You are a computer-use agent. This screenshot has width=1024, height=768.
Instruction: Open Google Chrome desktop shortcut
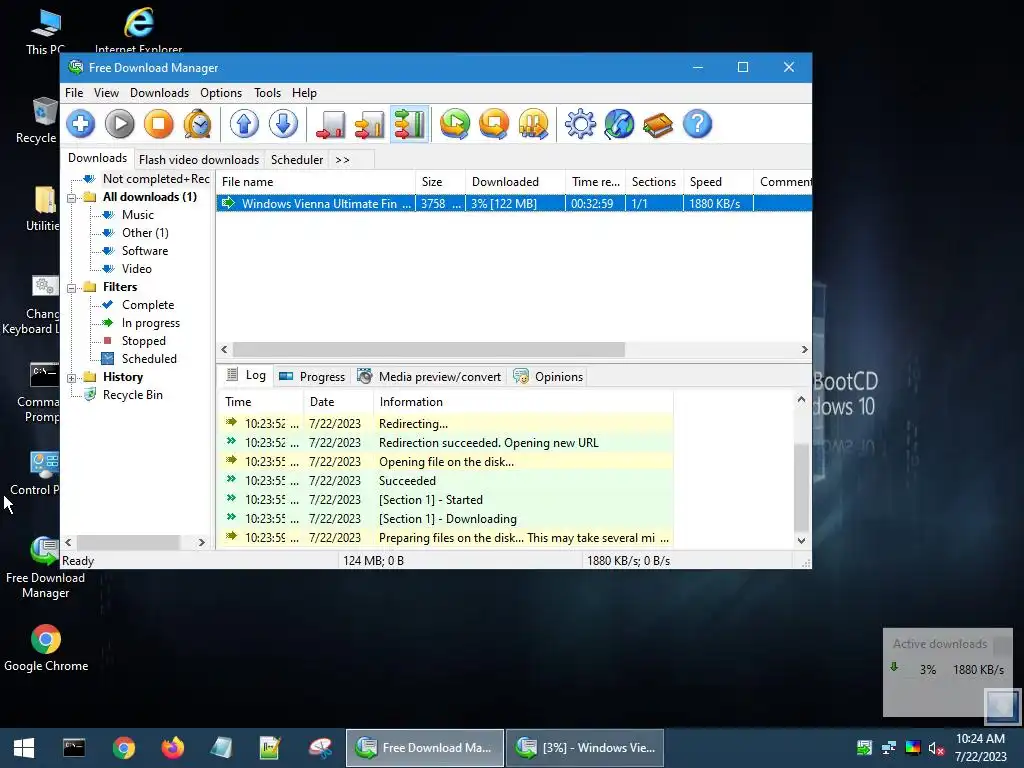click(x=46, y=648)
